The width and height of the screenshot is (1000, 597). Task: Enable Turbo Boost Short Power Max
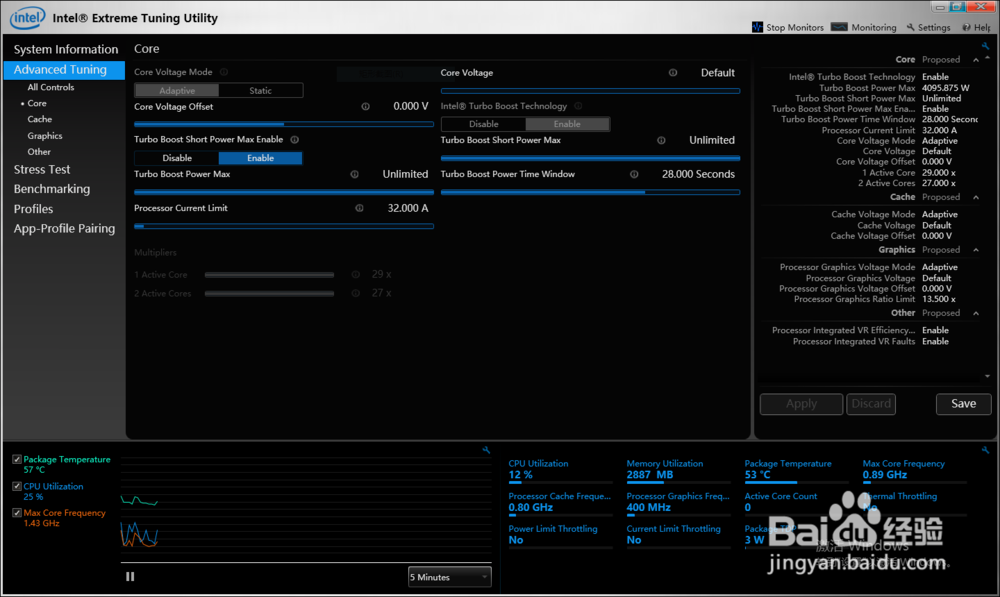click(x=260, y=158)
